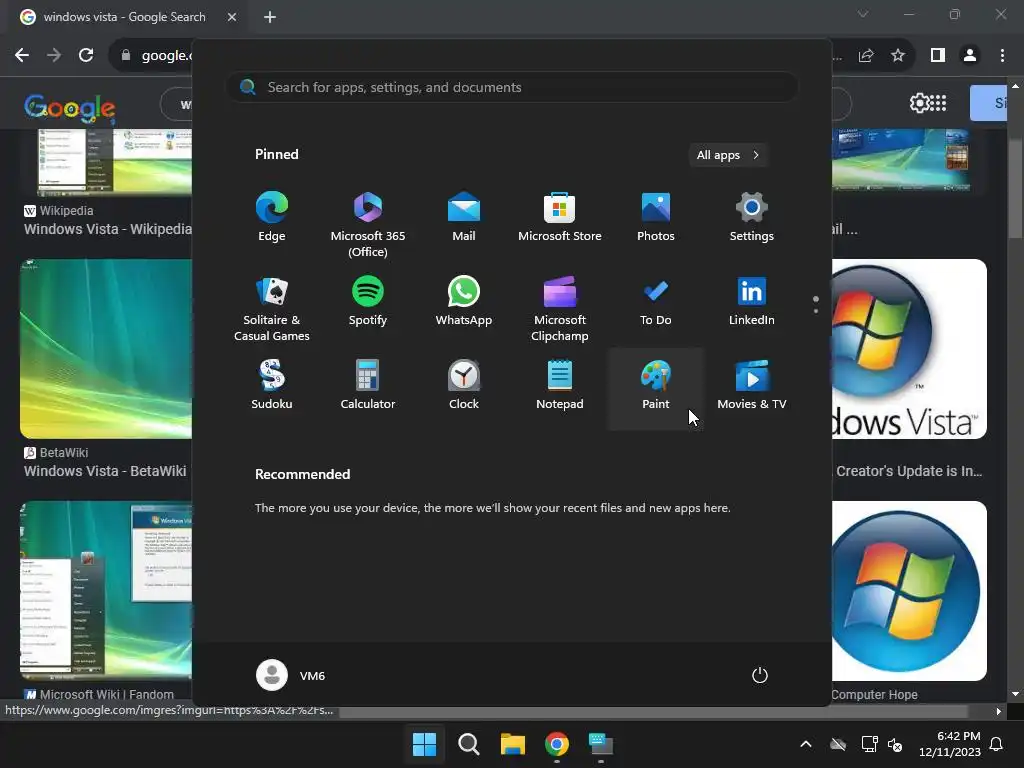Click the Windows Start button on taskbar
The image size is (1024, 768).
(x=424, y=744)
